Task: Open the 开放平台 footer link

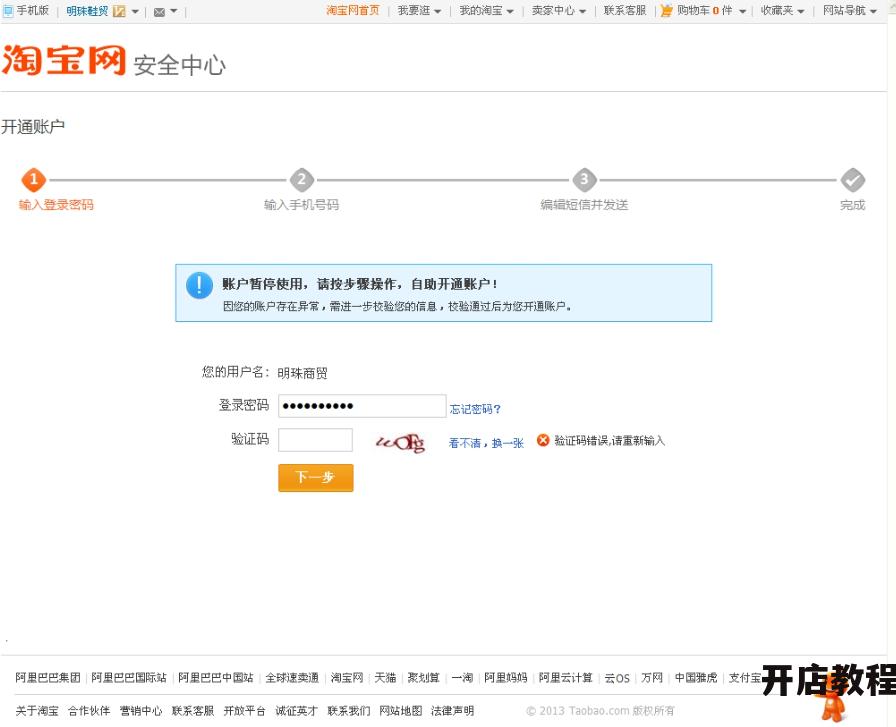Action: pyautogui.click(x=245, y=711)
